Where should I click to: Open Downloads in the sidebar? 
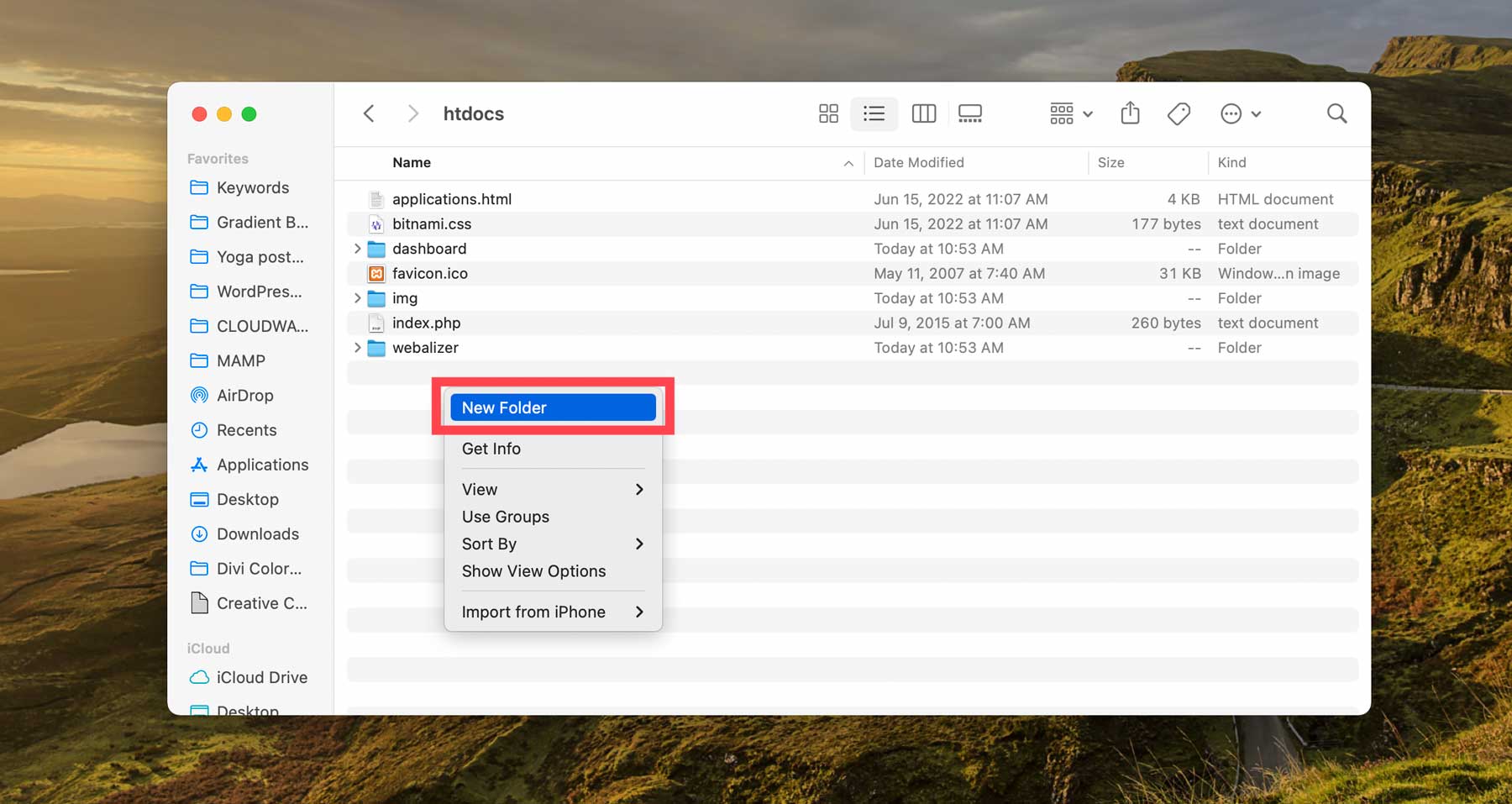tap(257, 534)
